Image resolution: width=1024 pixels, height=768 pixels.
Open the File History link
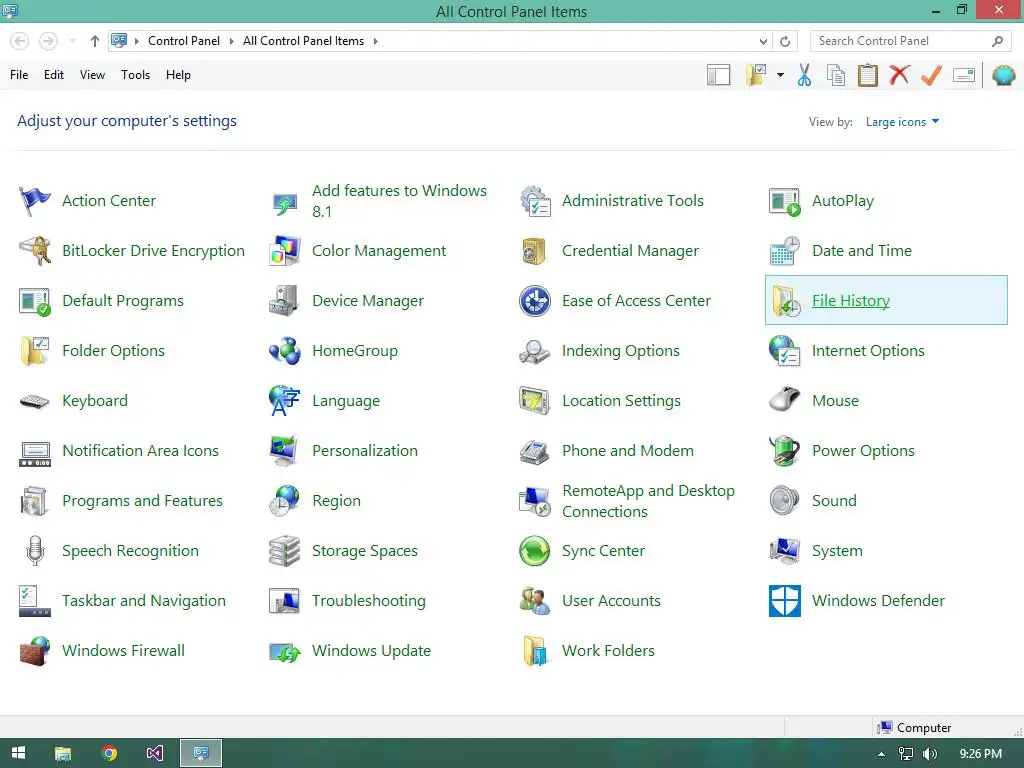point(850,300)
